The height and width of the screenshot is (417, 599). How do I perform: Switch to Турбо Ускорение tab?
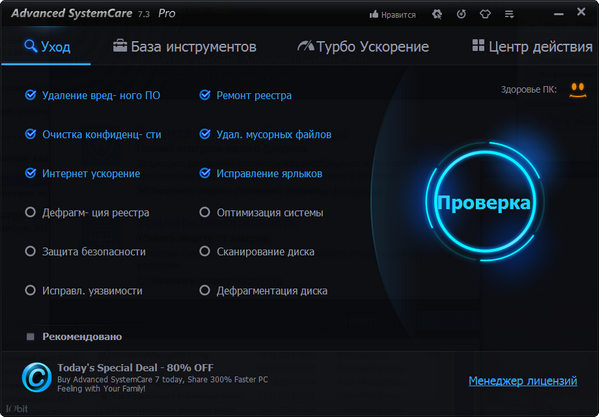click(x=363, y=47)
